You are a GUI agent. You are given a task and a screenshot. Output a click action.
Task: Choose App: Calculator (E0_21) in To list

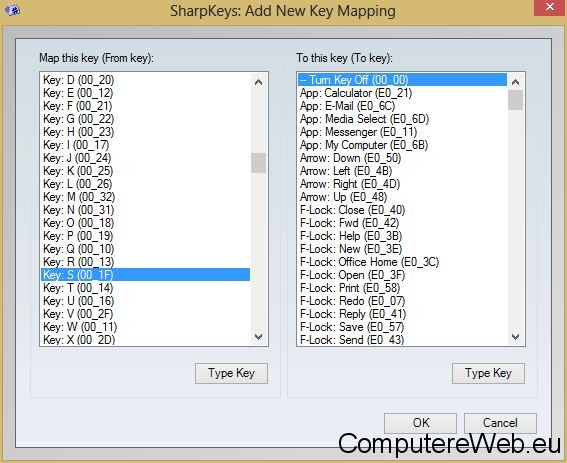point(402,93)
